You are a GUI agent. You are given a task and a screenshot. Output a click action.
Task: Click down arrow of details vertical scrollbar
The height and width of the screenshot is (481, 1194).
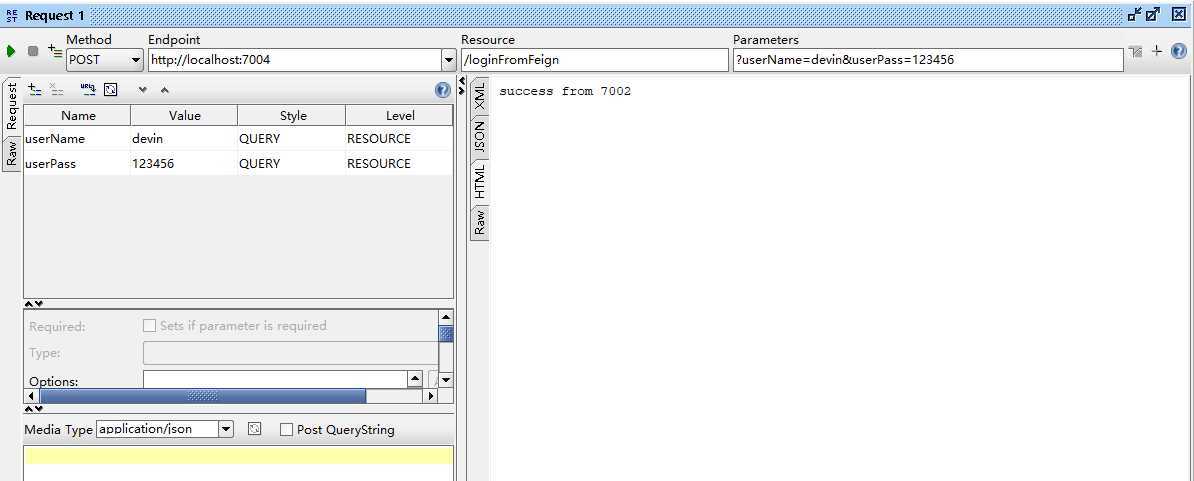click(446, 378)
